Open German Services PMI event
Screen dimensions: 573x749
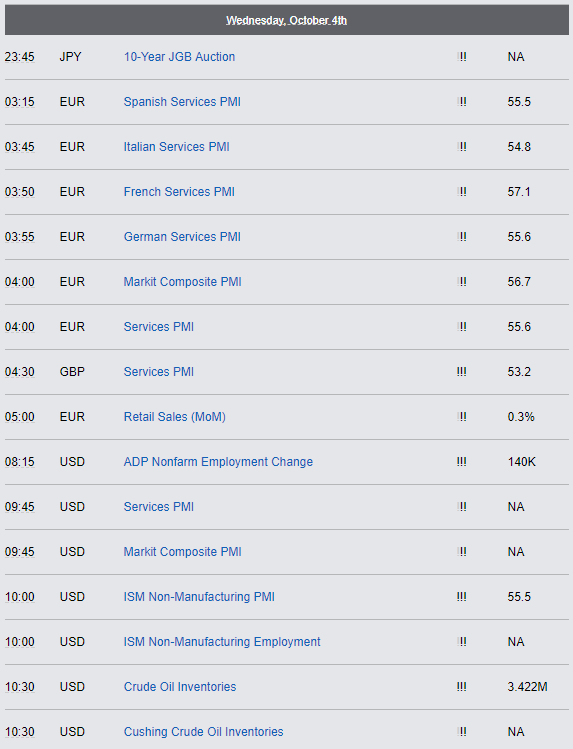tap(182, 236)
